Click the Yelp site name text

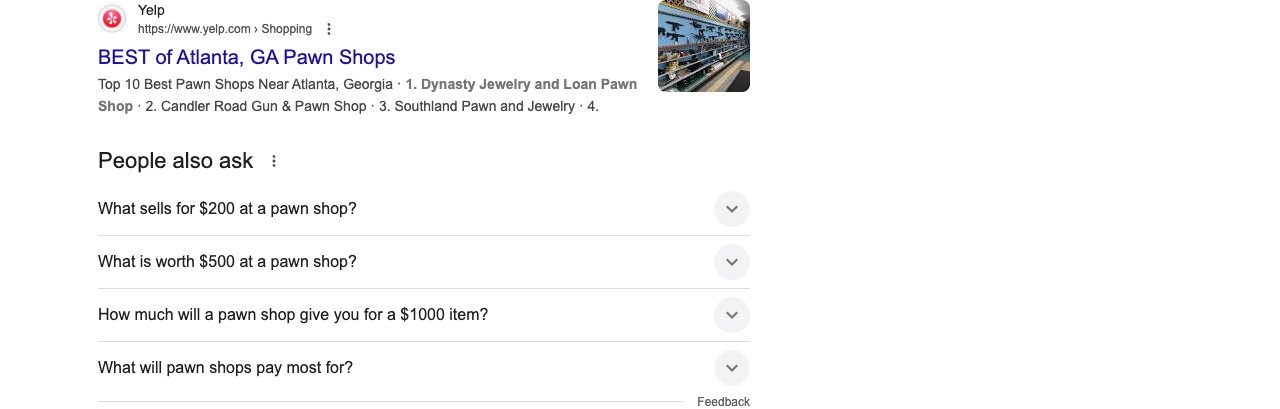tap(151, 10)
